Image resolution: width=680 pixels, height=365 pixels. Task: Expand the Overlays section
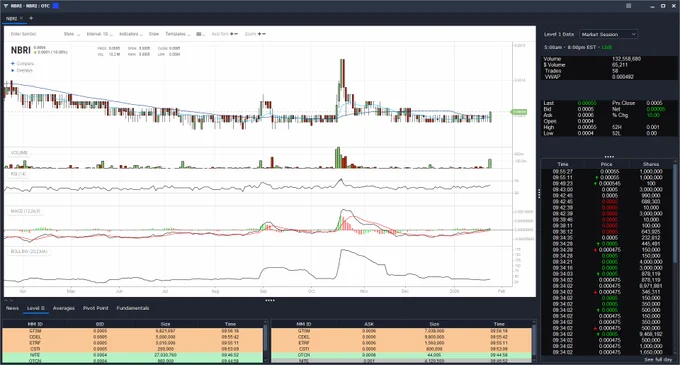22,70
